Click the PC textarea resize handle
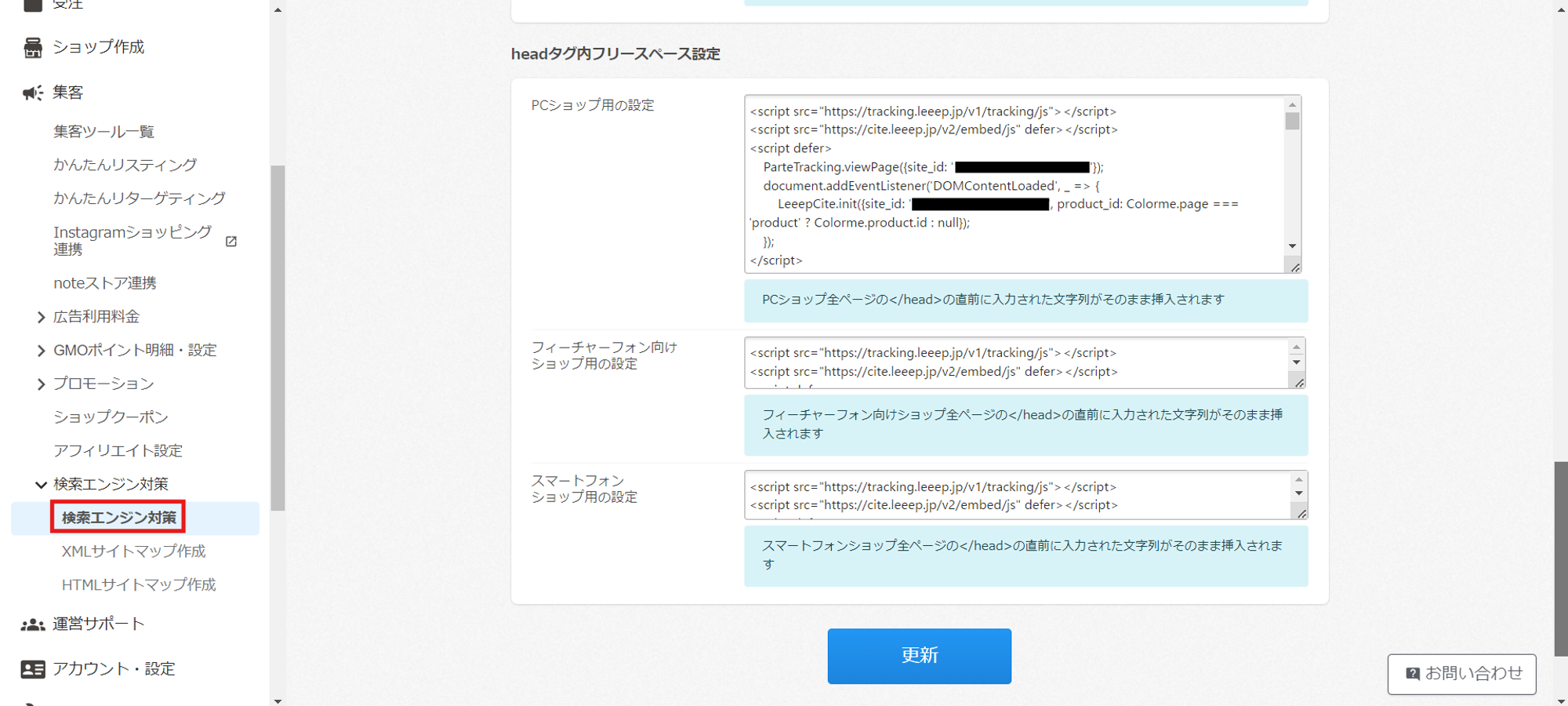 point(1294,267)
